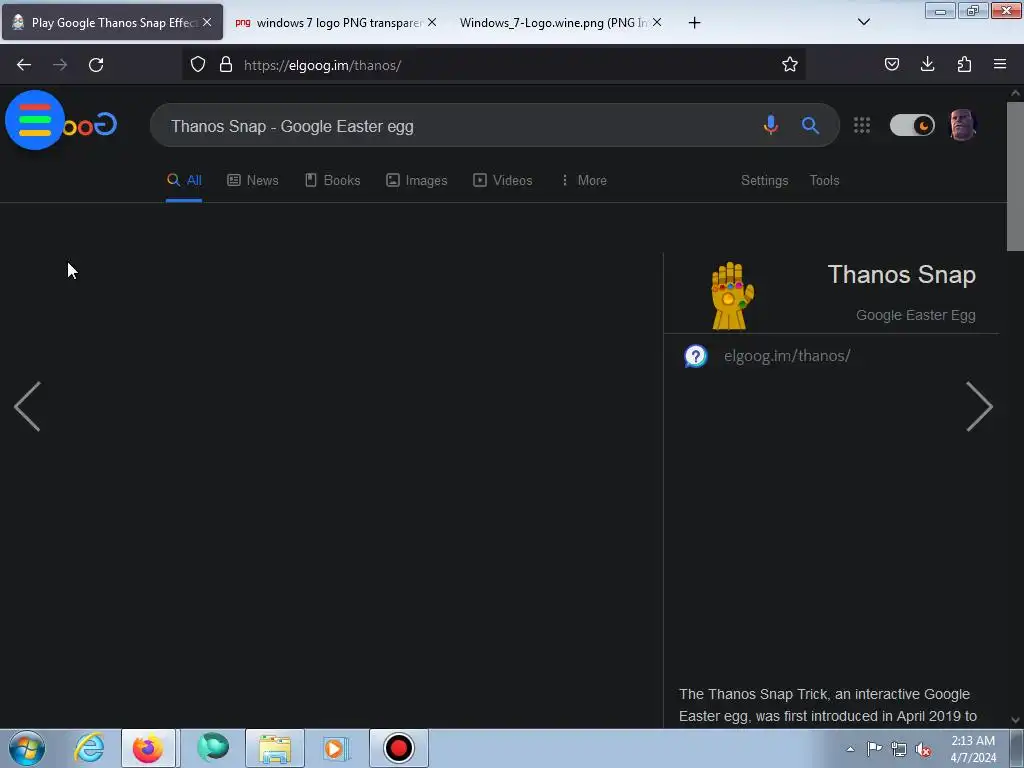Toggle the dark mode switch
This screenshot has width=1024, height=768.
912,125
